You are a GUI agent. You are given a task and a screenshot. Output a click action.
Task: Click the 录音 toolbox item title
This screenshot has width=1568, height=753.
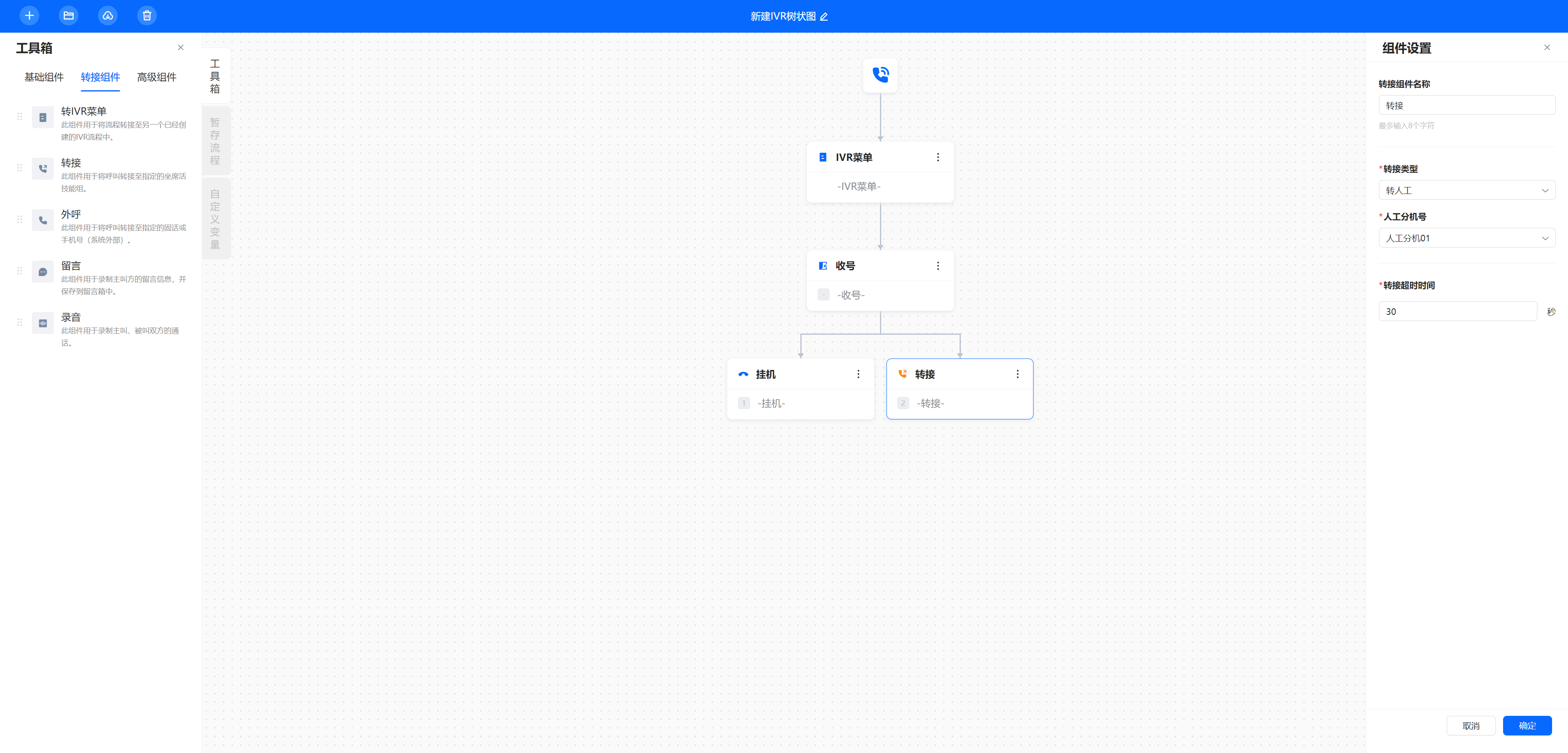71,317
